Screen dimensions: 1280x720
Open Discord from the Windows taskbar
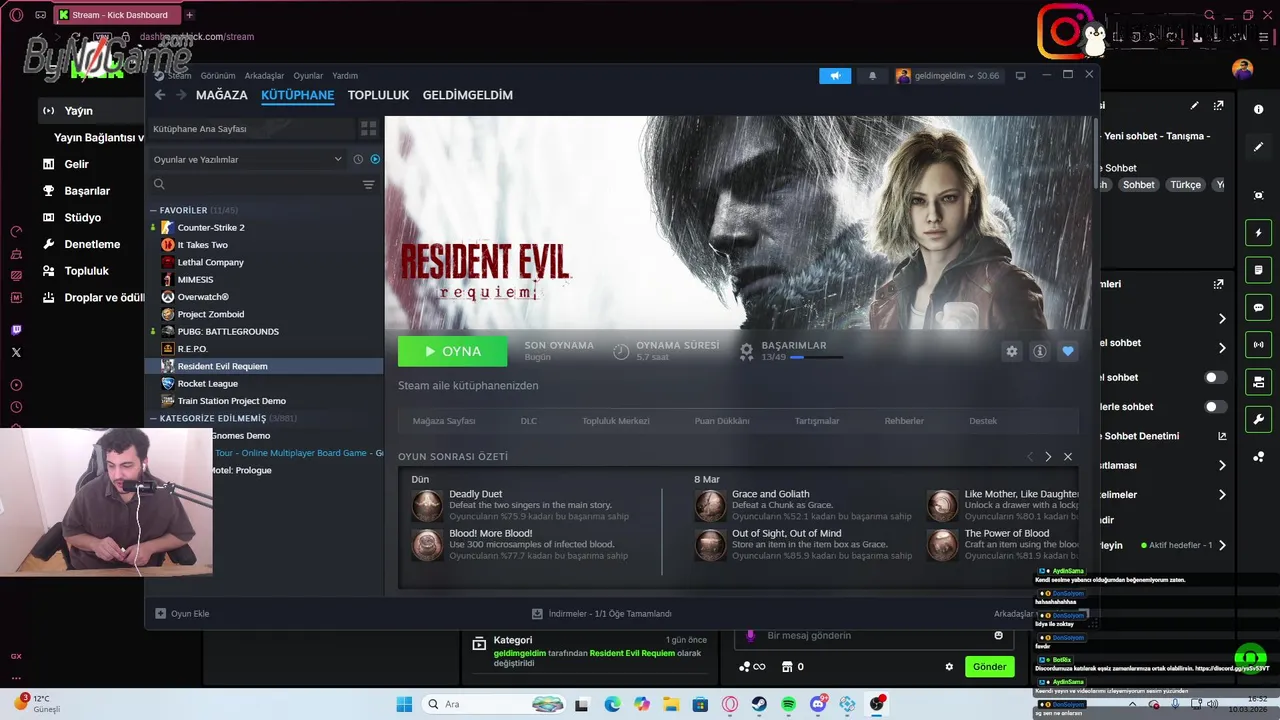coord(818,704)
